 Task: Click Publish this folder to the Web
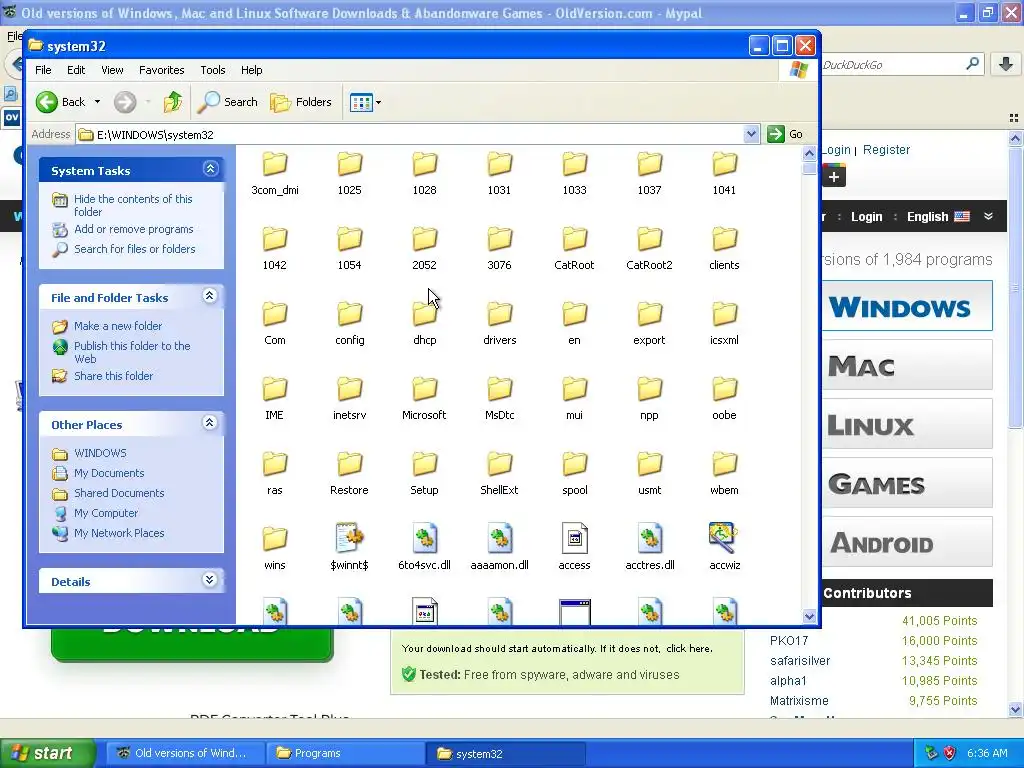click(132, 352)
